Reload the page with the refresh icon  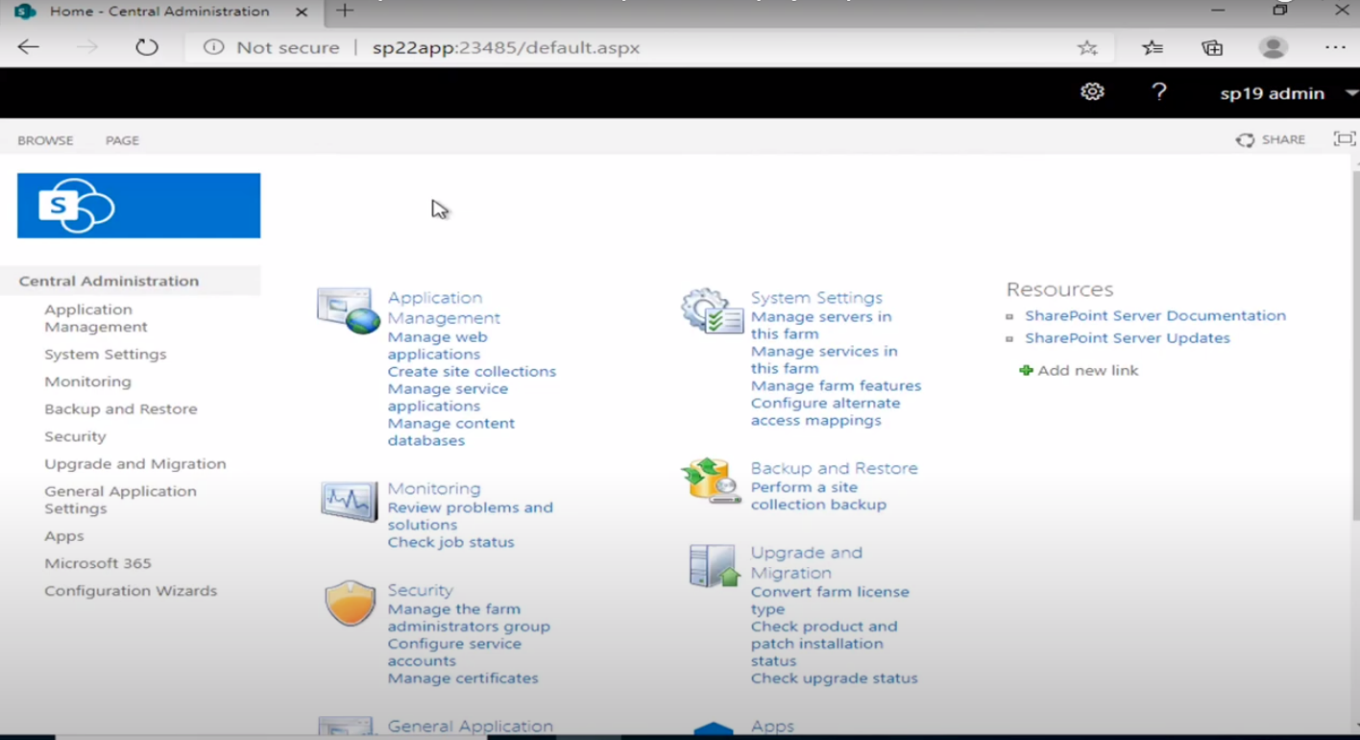[147, 46]
